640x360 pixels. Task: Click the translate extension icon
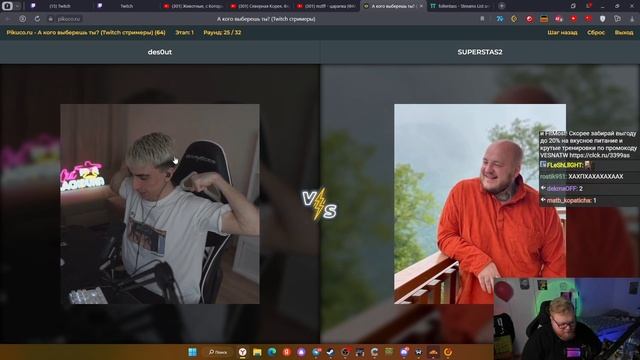tap(500, 19)
